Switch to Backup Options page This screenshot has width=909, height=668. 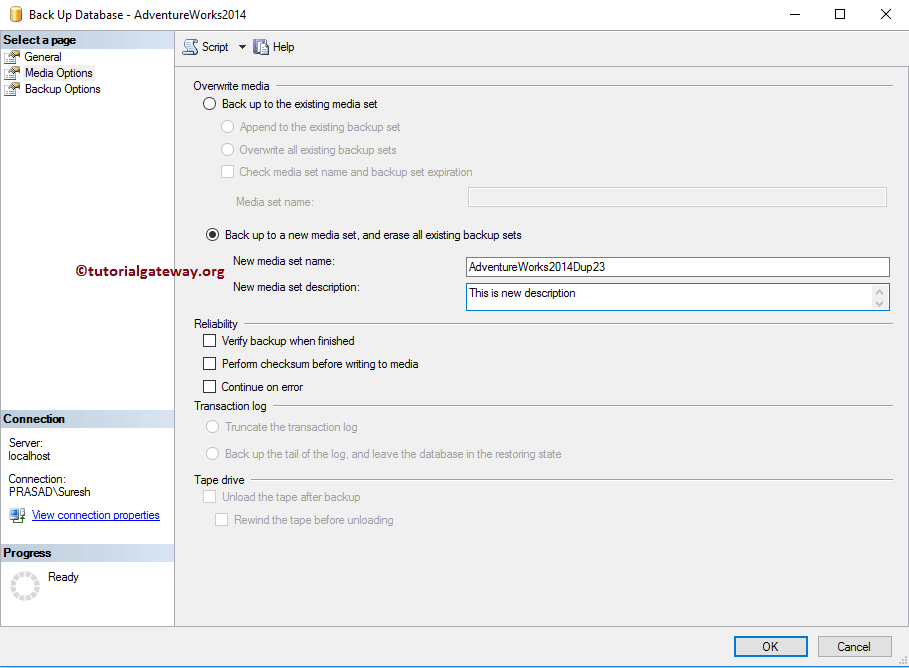click(63, 89)
